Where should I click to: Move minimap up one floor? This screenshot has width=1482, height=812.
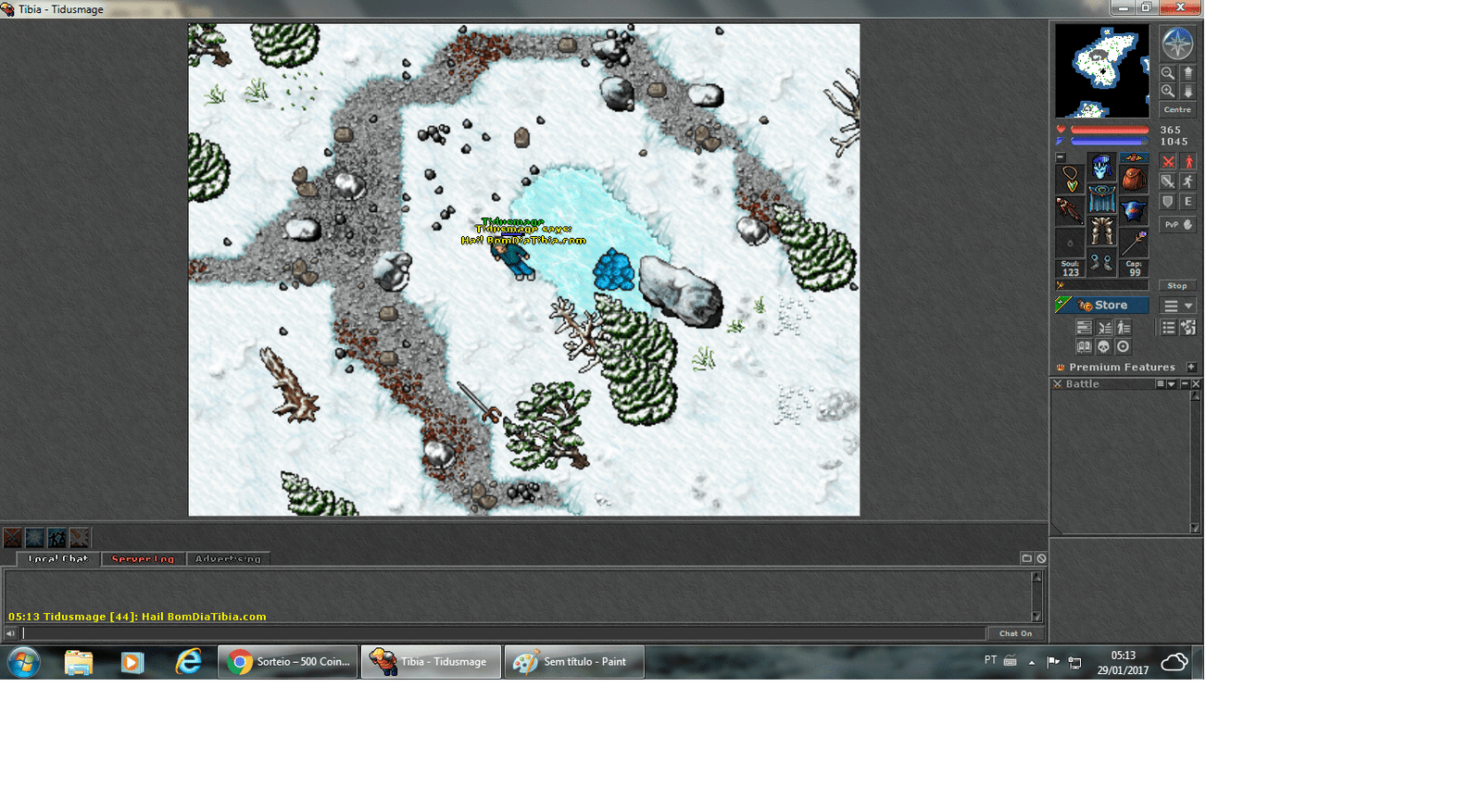(x=1187, y=72)
